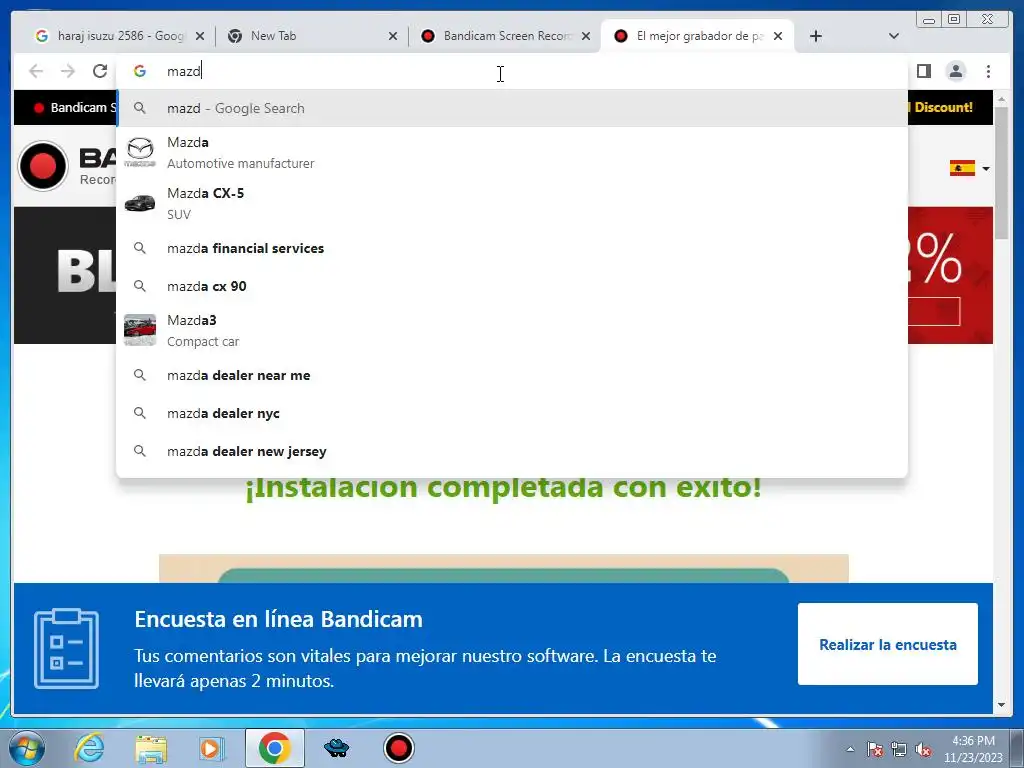This screenshot has width=1024, height=768.
Task: Click the Mazda logo thumbnail
Action: 140,152
